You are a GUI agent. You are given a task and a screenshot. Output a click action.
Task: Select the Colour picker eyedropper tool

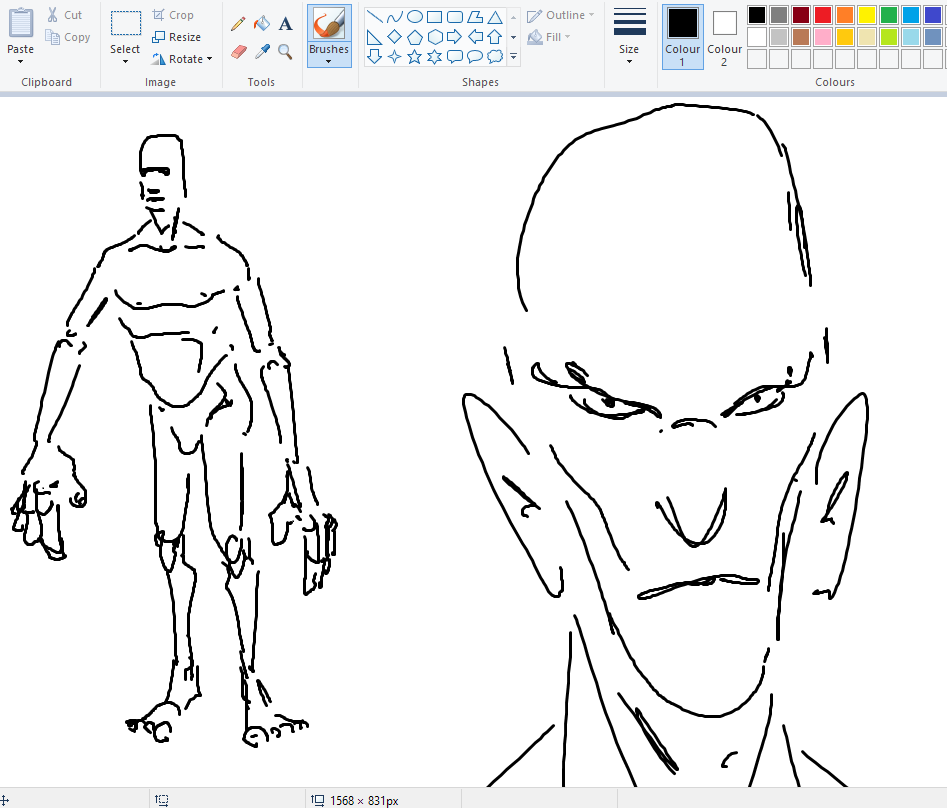click(262, 52)
